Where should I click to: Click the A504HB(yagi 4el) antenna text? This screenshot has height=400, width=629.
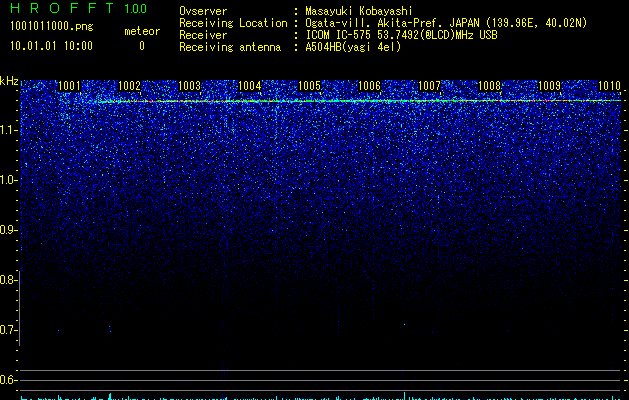coord(353,47)
